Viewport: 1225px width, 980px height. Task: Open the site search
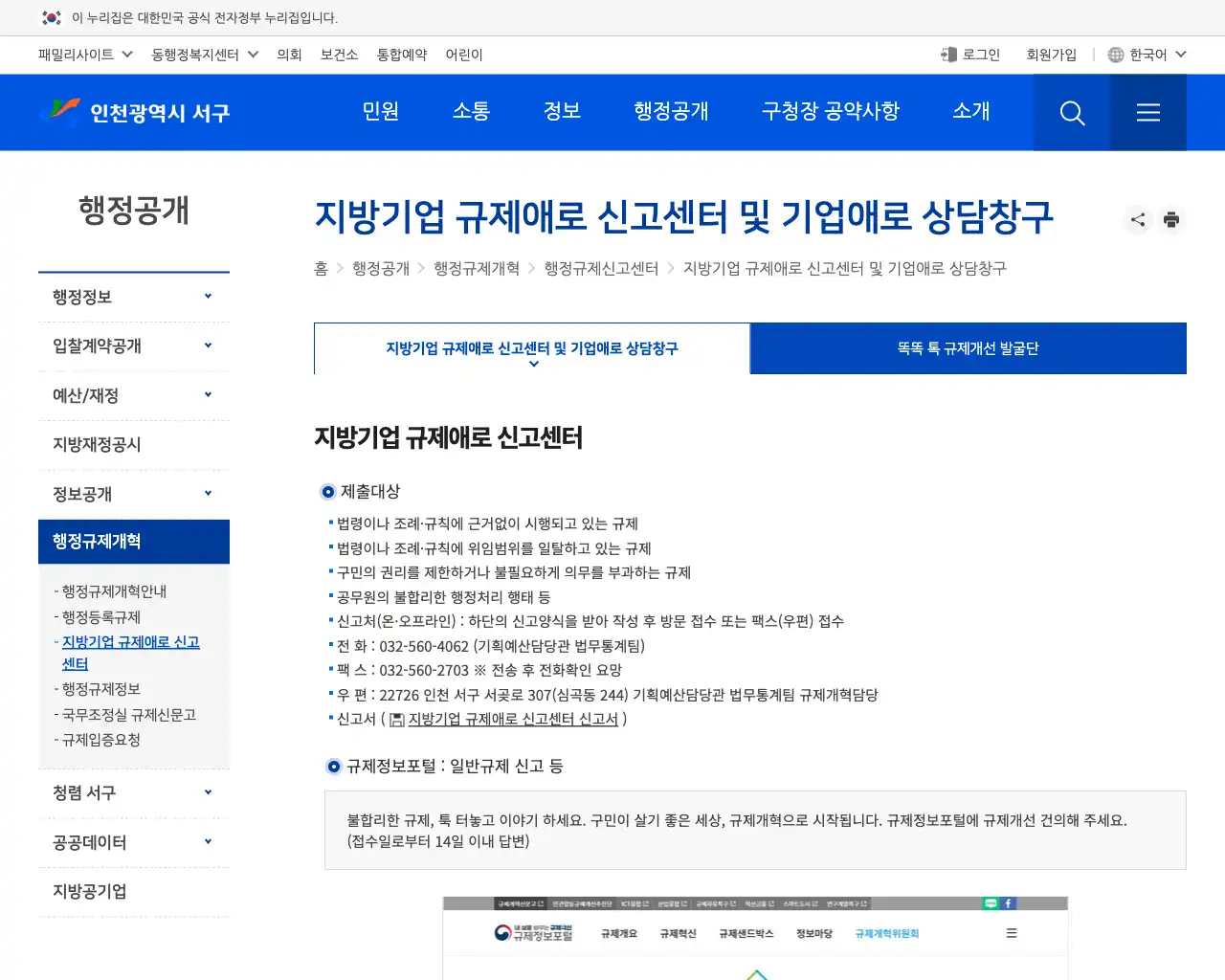[1071, 112]
